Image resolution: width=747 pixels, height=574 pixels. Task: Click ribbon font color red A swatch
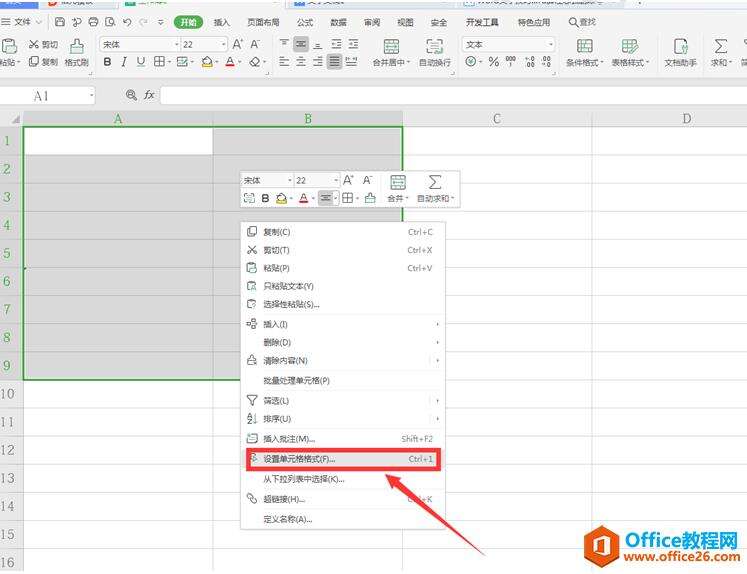[x=230, y=62]
